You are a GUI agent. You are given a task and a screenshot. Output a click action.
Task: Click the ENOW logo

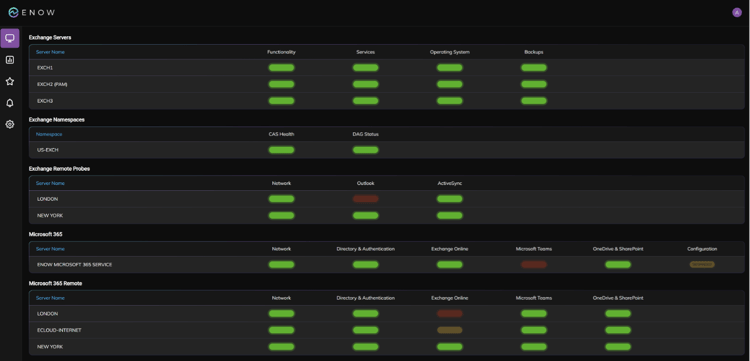[x=32, y=12]
